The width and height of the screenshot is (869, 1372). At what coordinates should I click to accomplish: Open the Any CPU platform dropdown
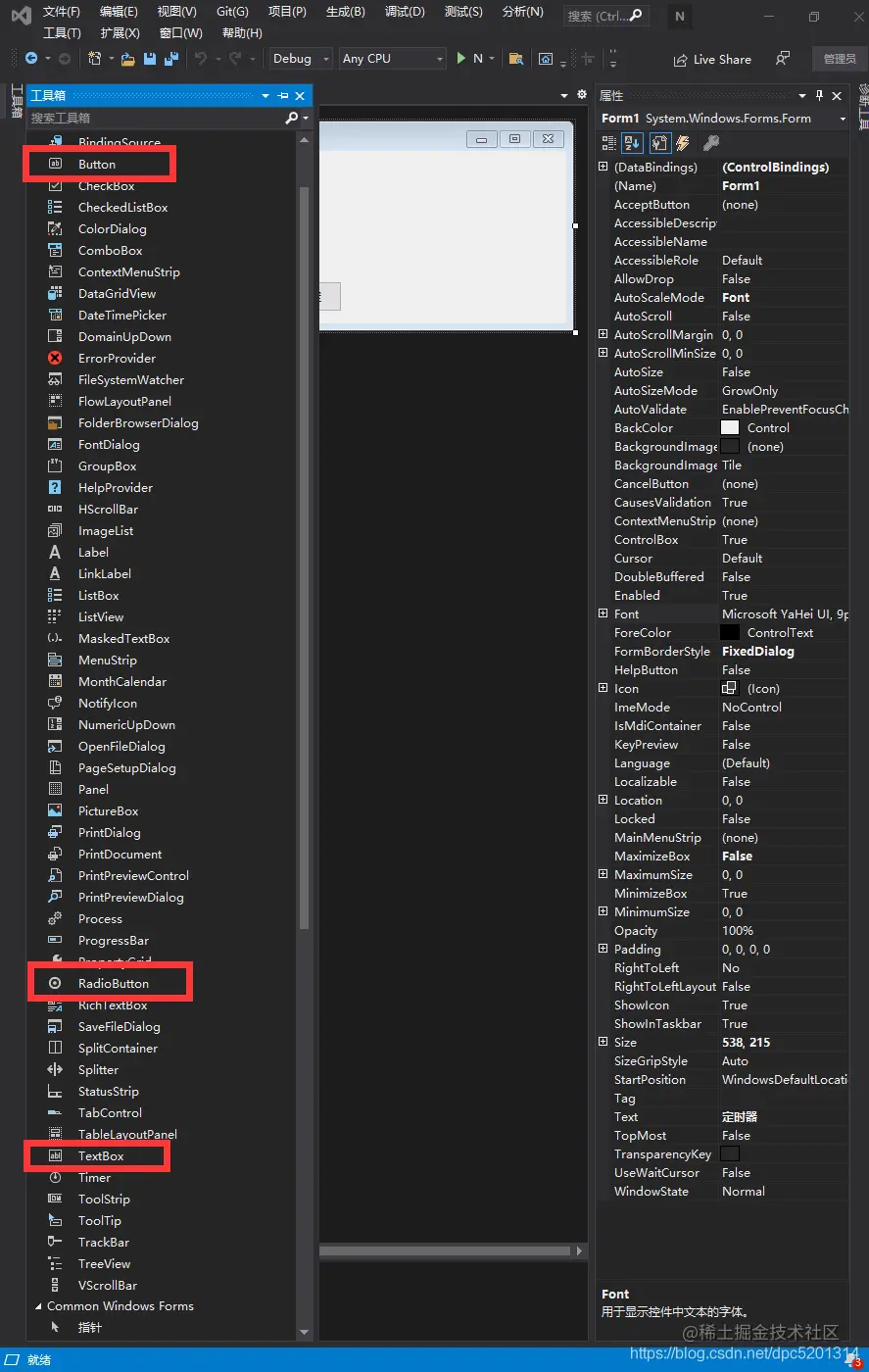(392, 59)
